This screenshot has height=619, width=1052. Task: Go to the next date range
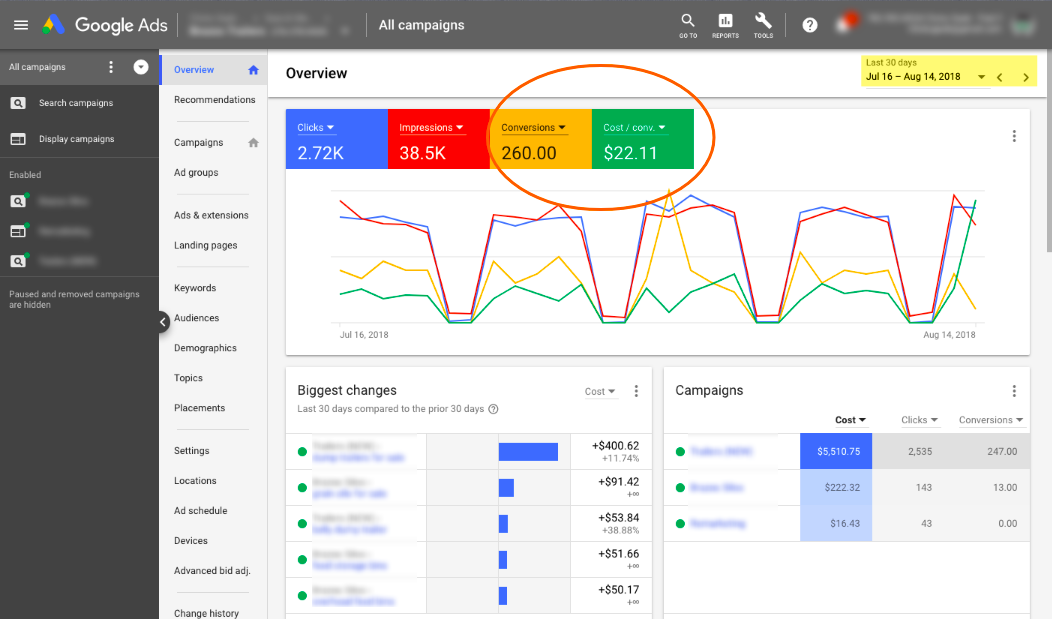pyautogui.click(x=1025, y=77)
